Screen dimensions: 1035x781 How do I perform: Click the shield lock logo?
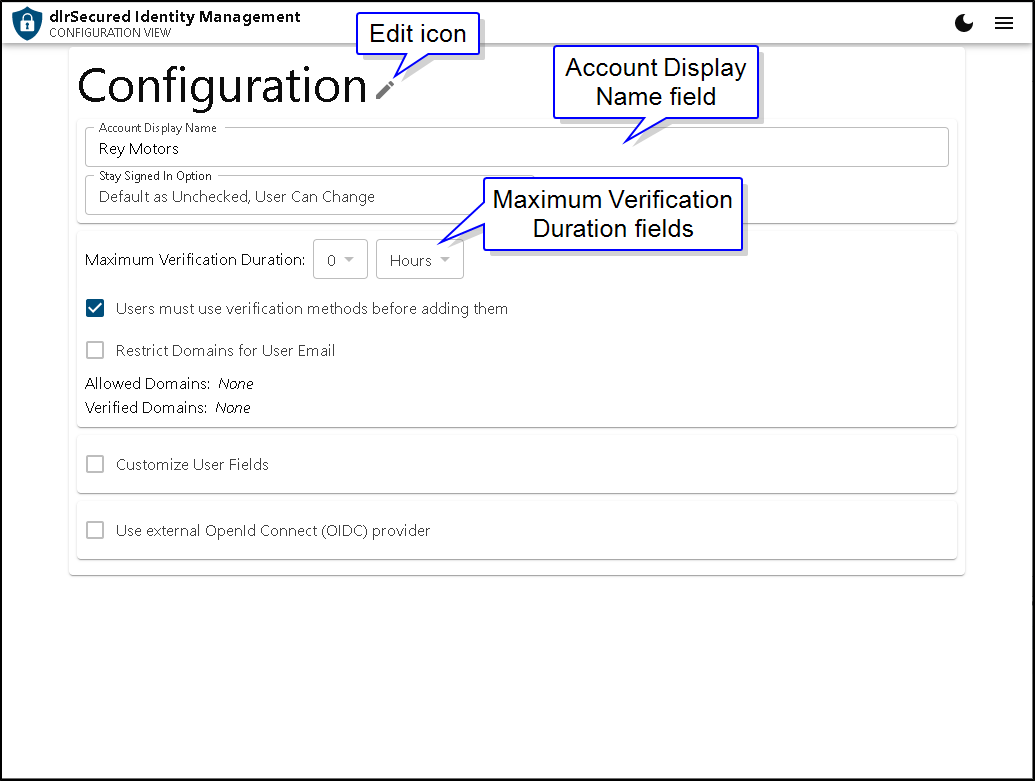coord(27,23)
